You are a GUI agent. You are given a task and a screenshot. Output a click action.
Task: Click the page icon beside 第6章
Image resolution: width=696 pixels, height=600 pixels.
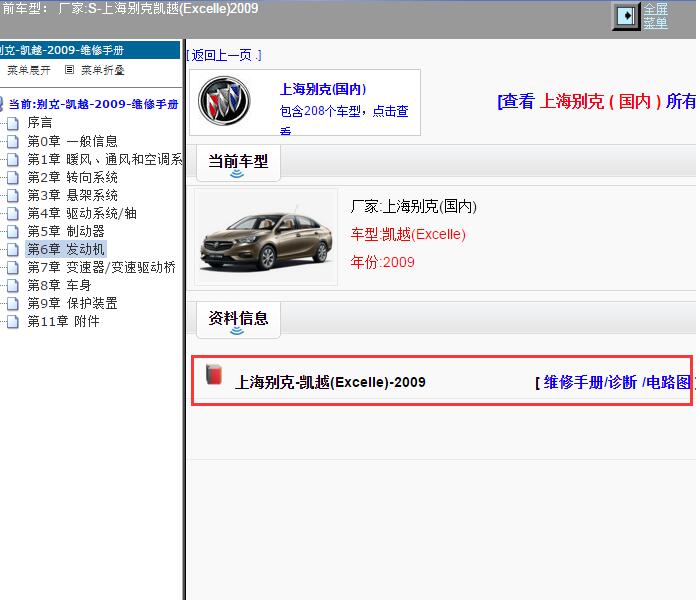pos(13,250)
